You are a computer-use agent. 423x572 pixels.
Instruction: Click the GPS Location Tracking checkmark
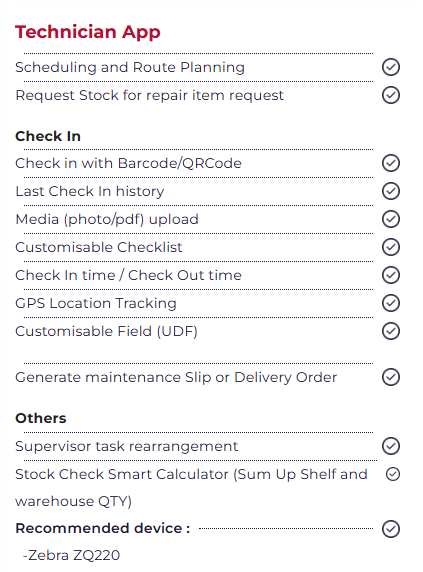coord(391,303)
